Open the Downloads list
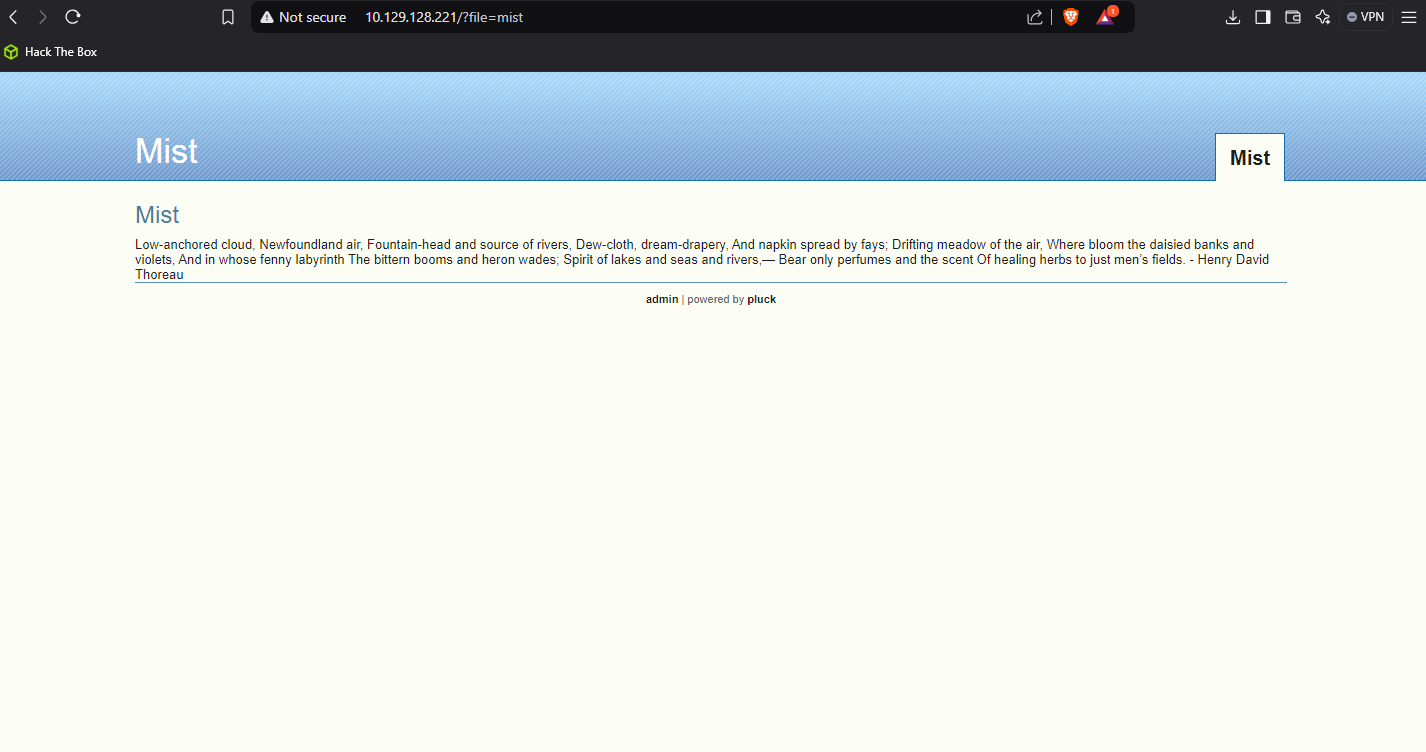Image resolution: width=1426 pixels, height=752 pixels. 1232,17
